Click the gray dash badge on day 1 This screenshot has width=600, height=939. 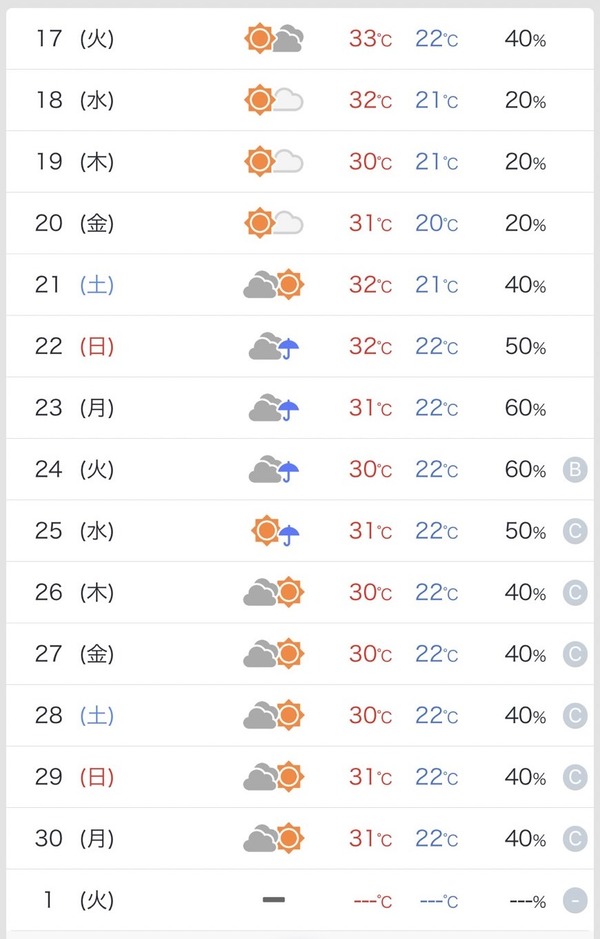tap(575, 900)
